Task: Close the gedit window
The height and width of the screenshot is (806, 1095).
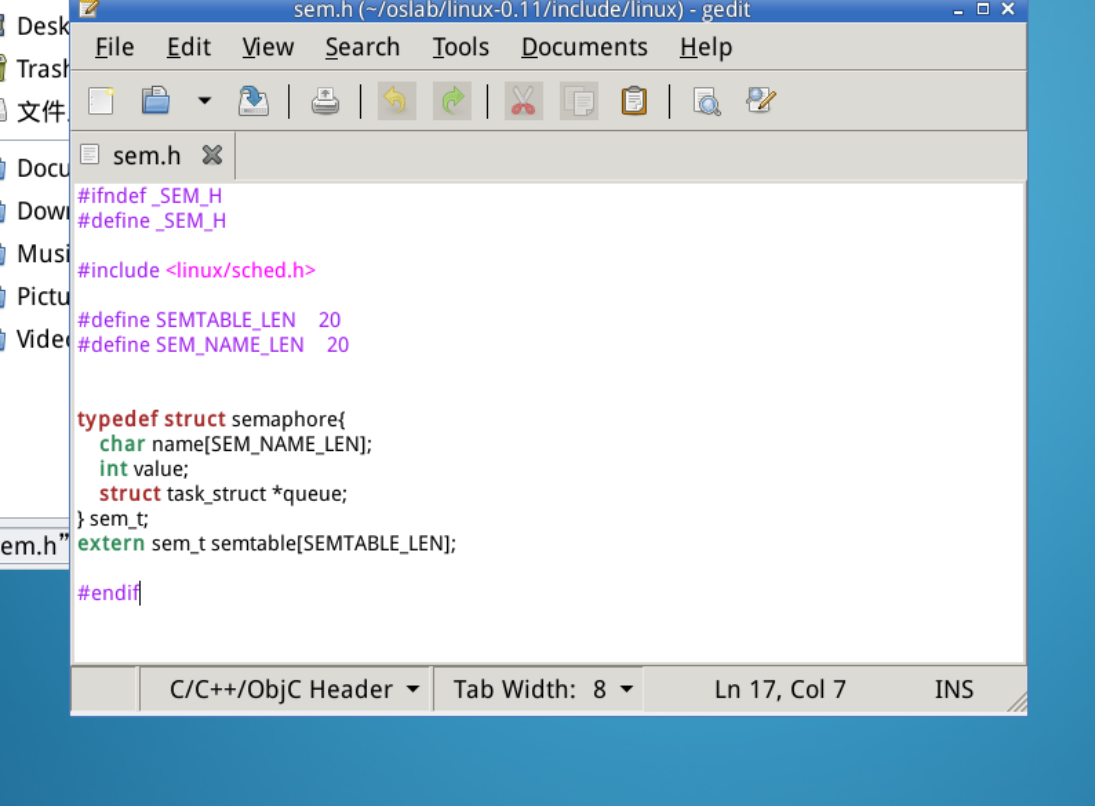Action: (x=1008, y=9)
